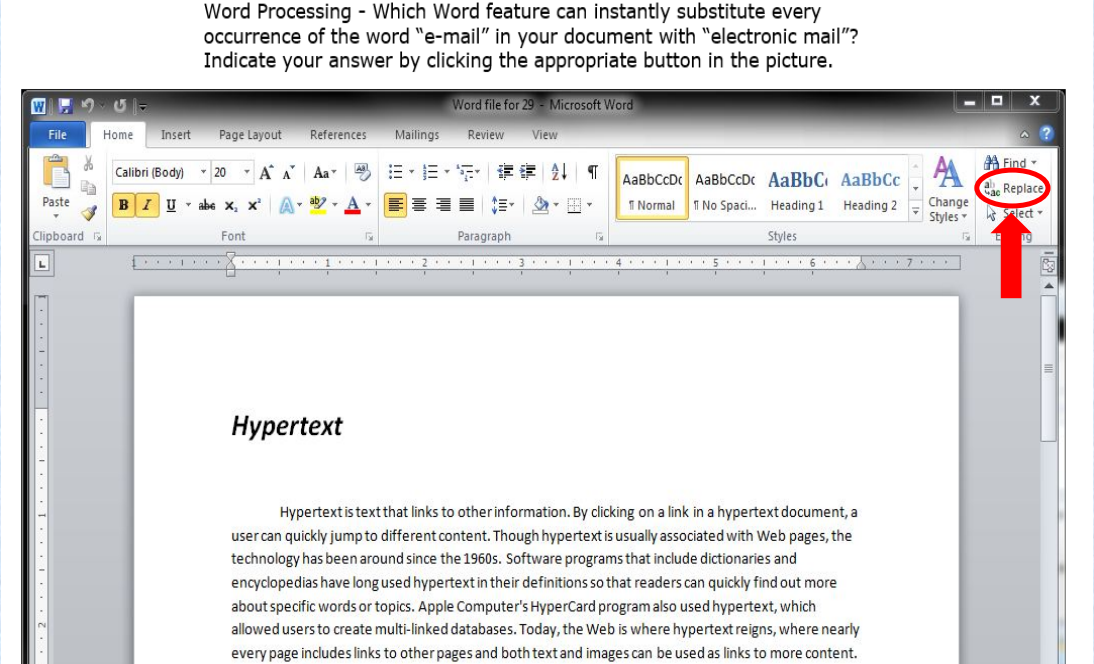This screenshot has height=664, width=1094.
Task: Open the Mailings tab
Action: click(x=417, y=135)
